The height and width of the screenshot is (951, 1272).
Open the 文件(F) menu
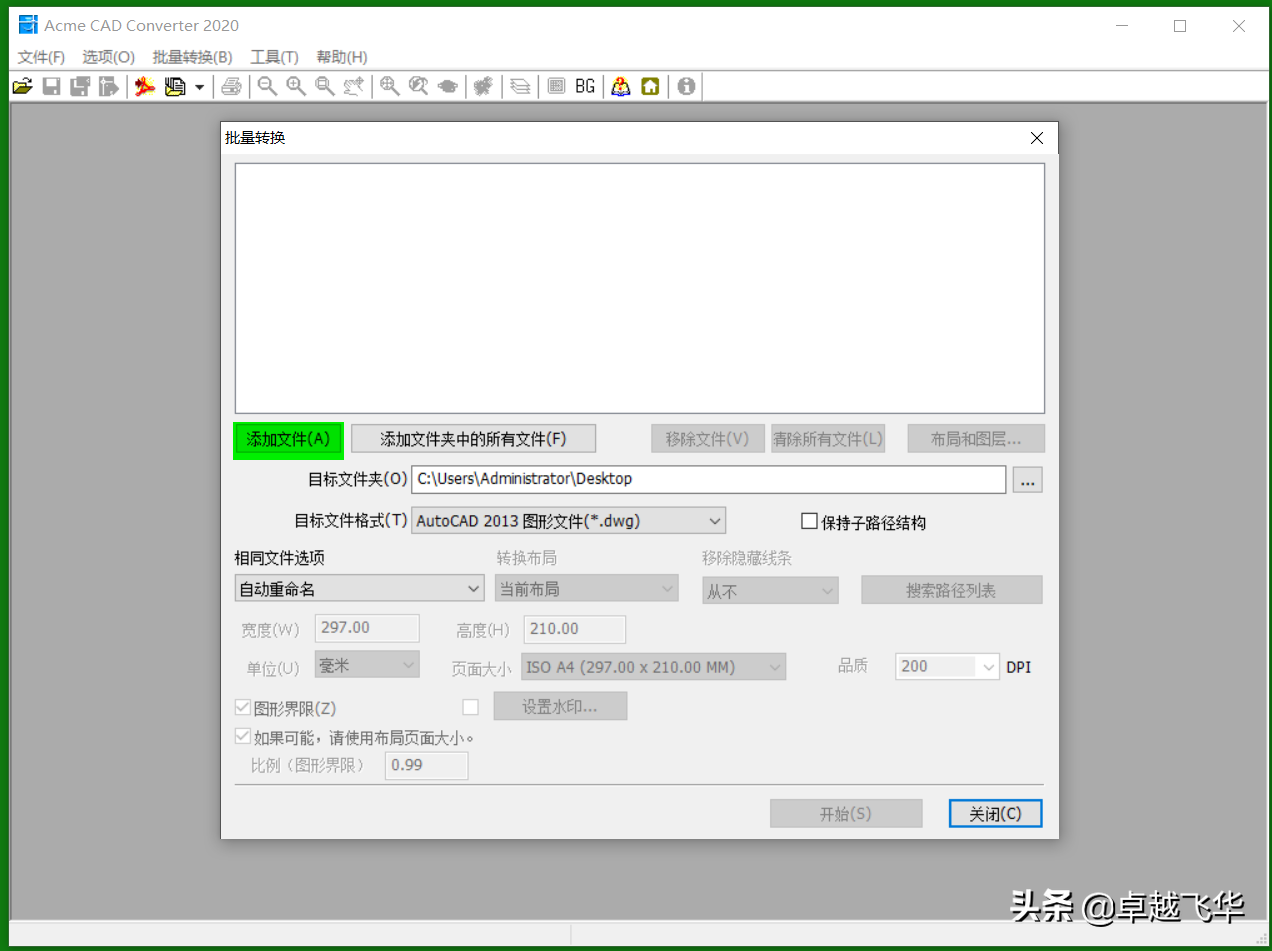41,57
